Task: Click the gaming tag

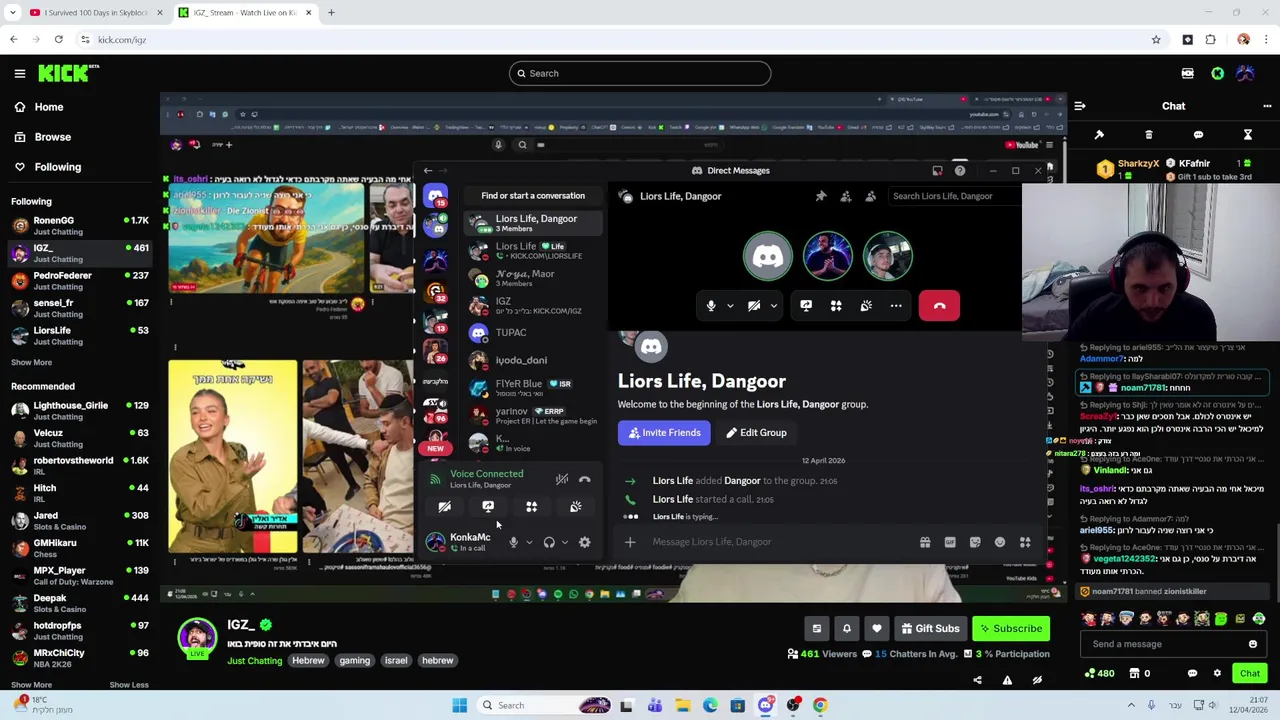Action: (x=354, y=661)
